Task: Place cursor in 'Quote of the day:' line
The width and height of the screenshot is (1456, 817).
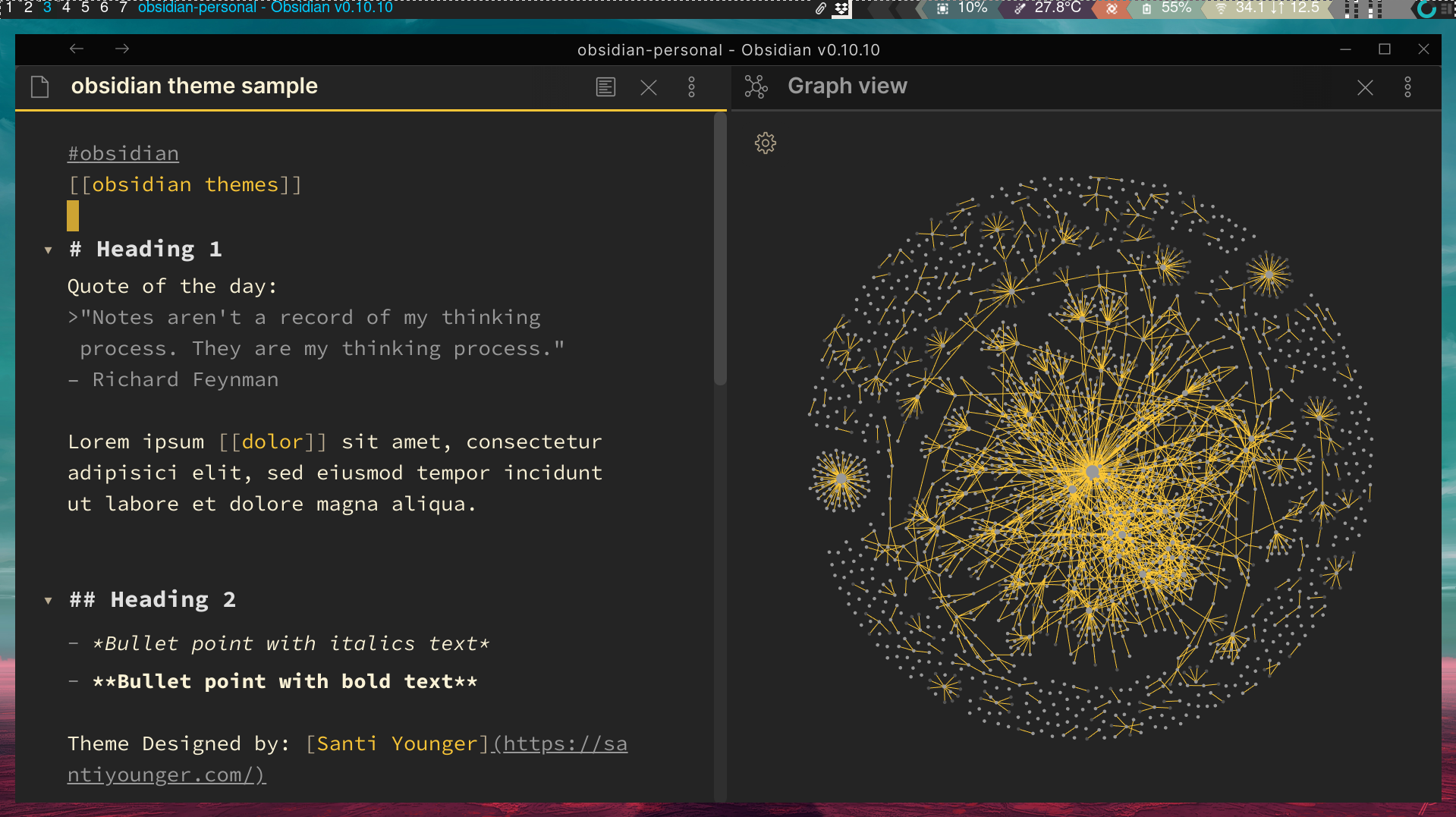Action: pos(172,286)
